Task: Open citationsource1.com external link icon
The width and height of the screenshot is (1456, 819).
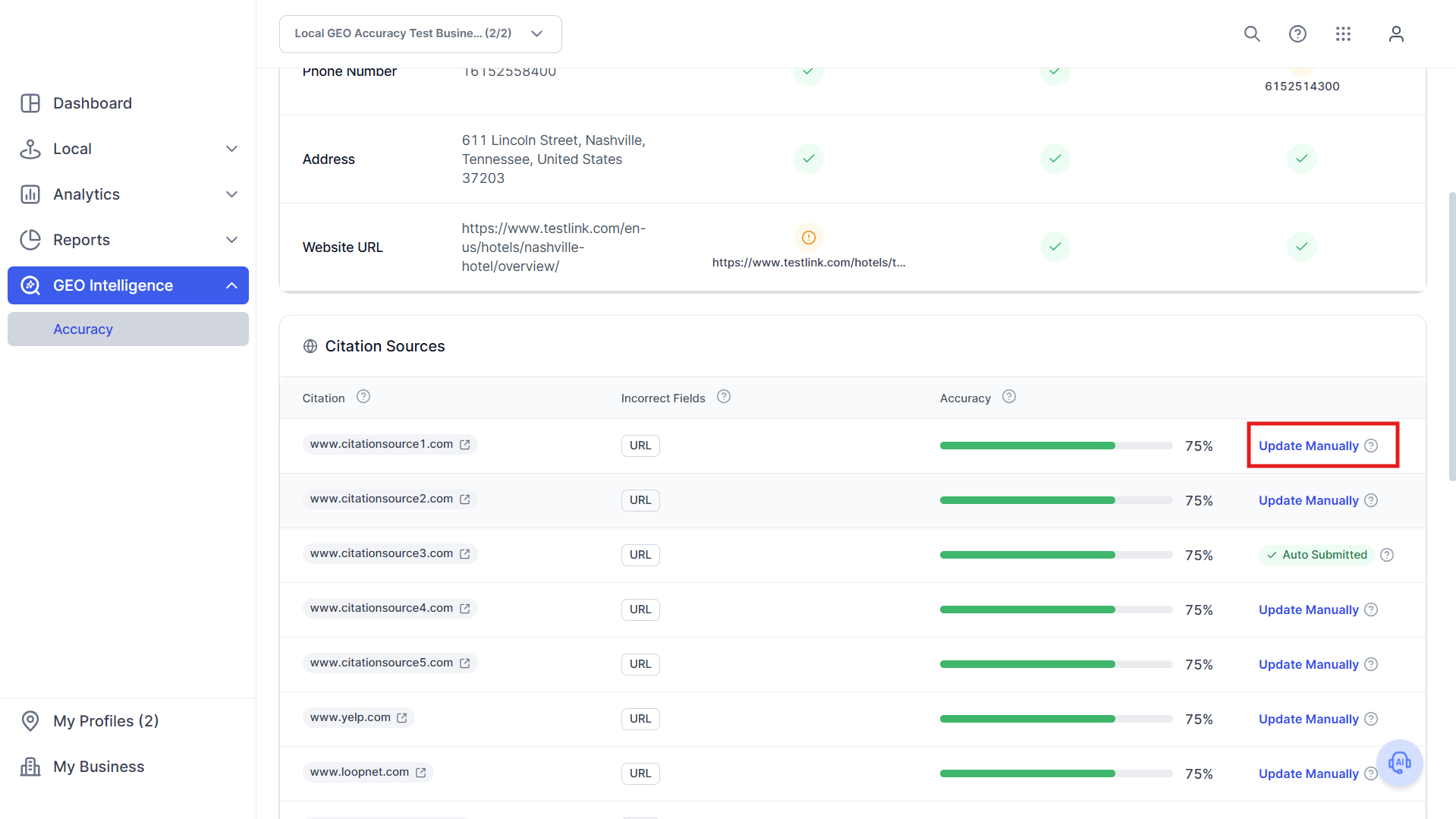Action: 465,445
